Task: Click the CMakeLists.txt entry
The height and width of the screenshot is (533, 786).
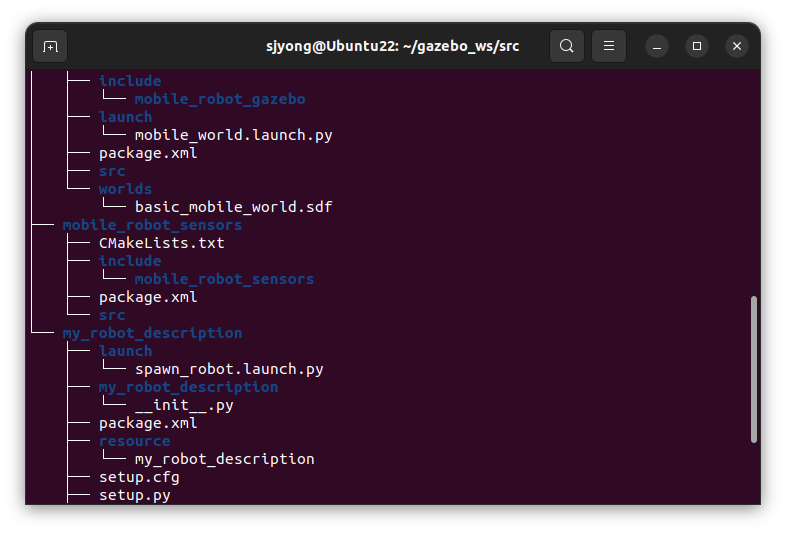Action: pos(161,243)
